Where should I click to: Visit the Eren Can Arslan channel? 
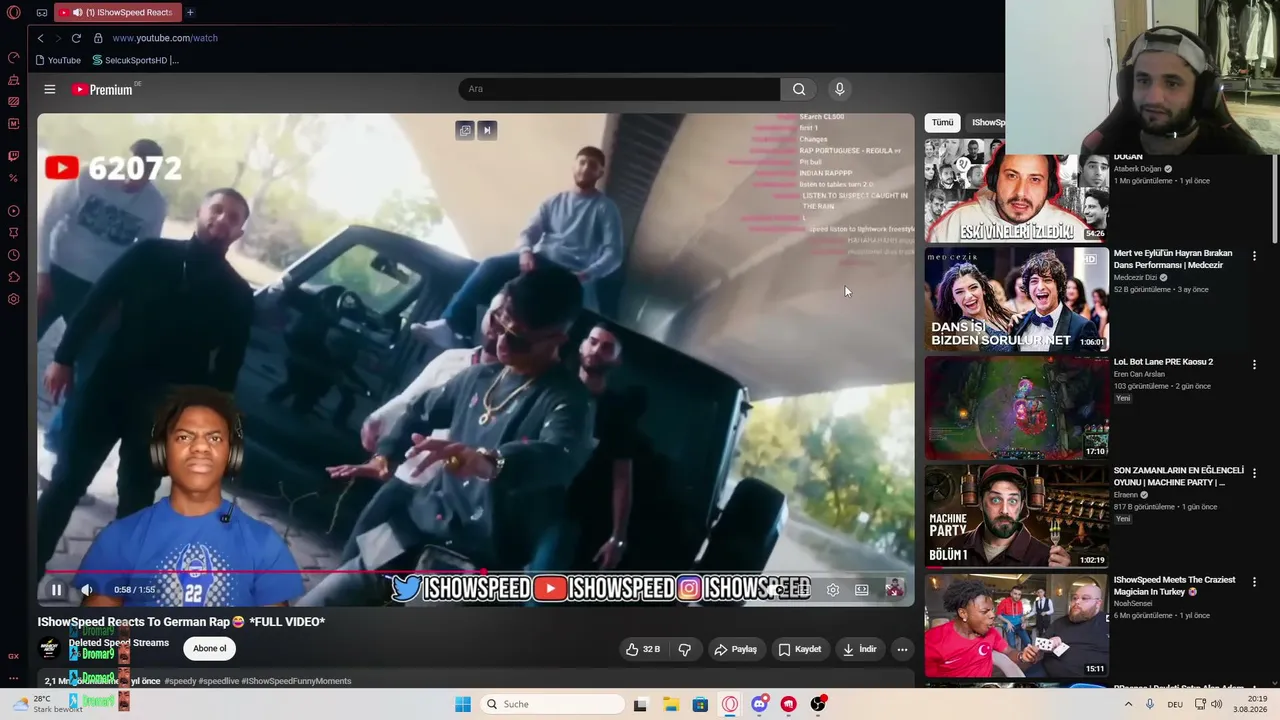[1139, 374]
